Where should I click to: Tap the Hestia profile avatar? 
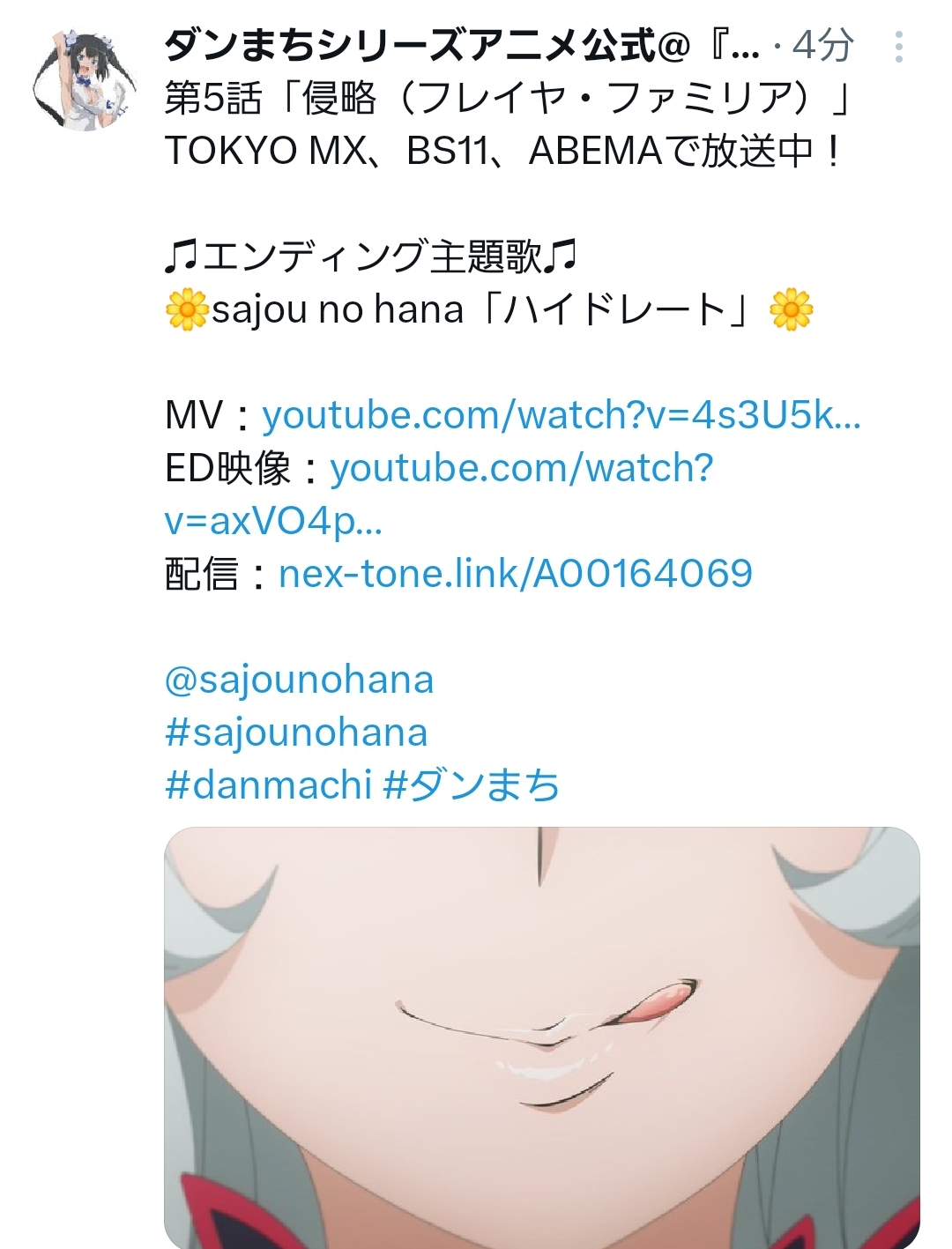[83, 80]
